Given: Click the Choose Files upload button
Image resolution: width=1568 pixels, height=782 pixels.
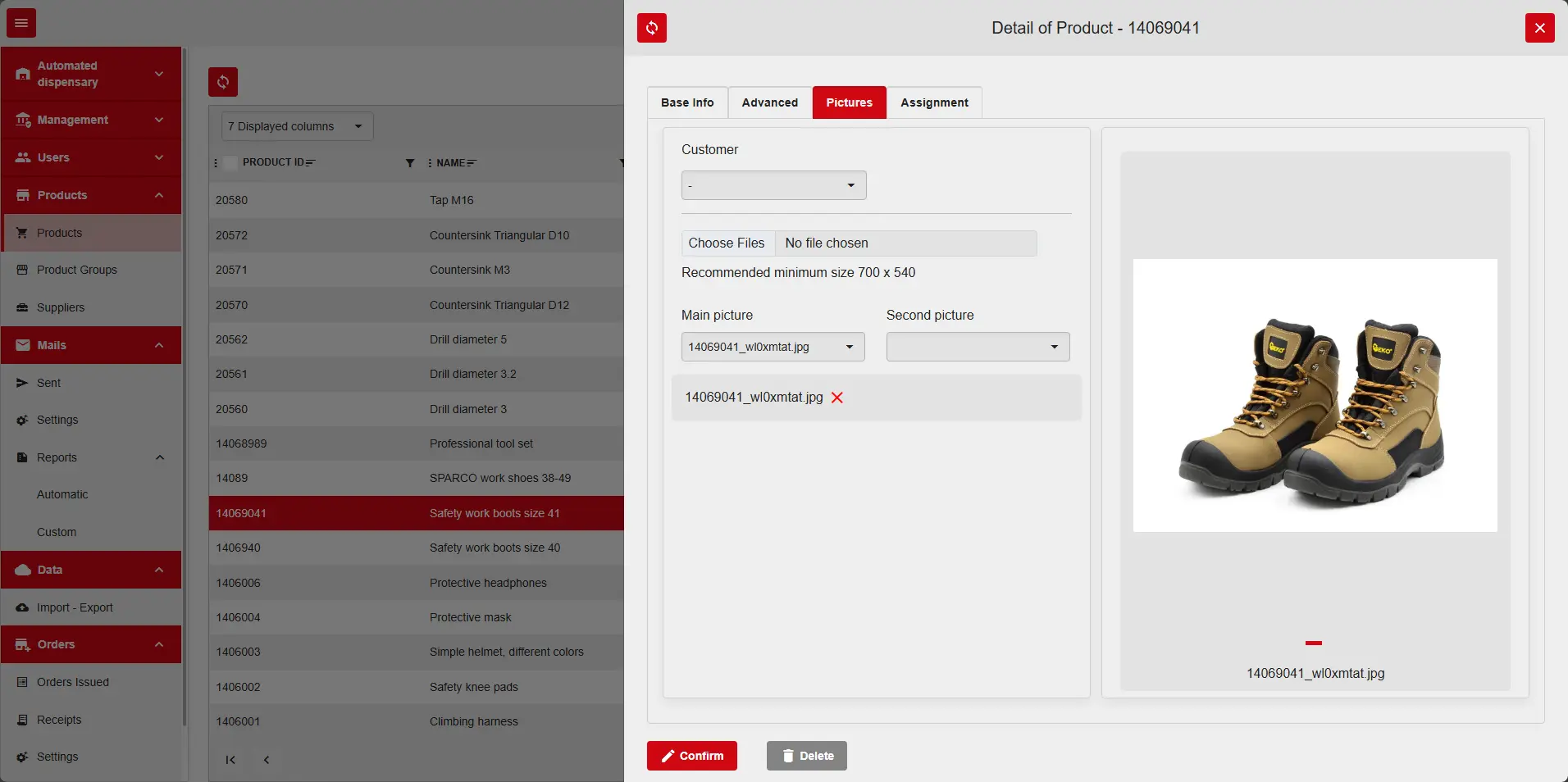Looking at the screenshot, I should click(727, 243).
